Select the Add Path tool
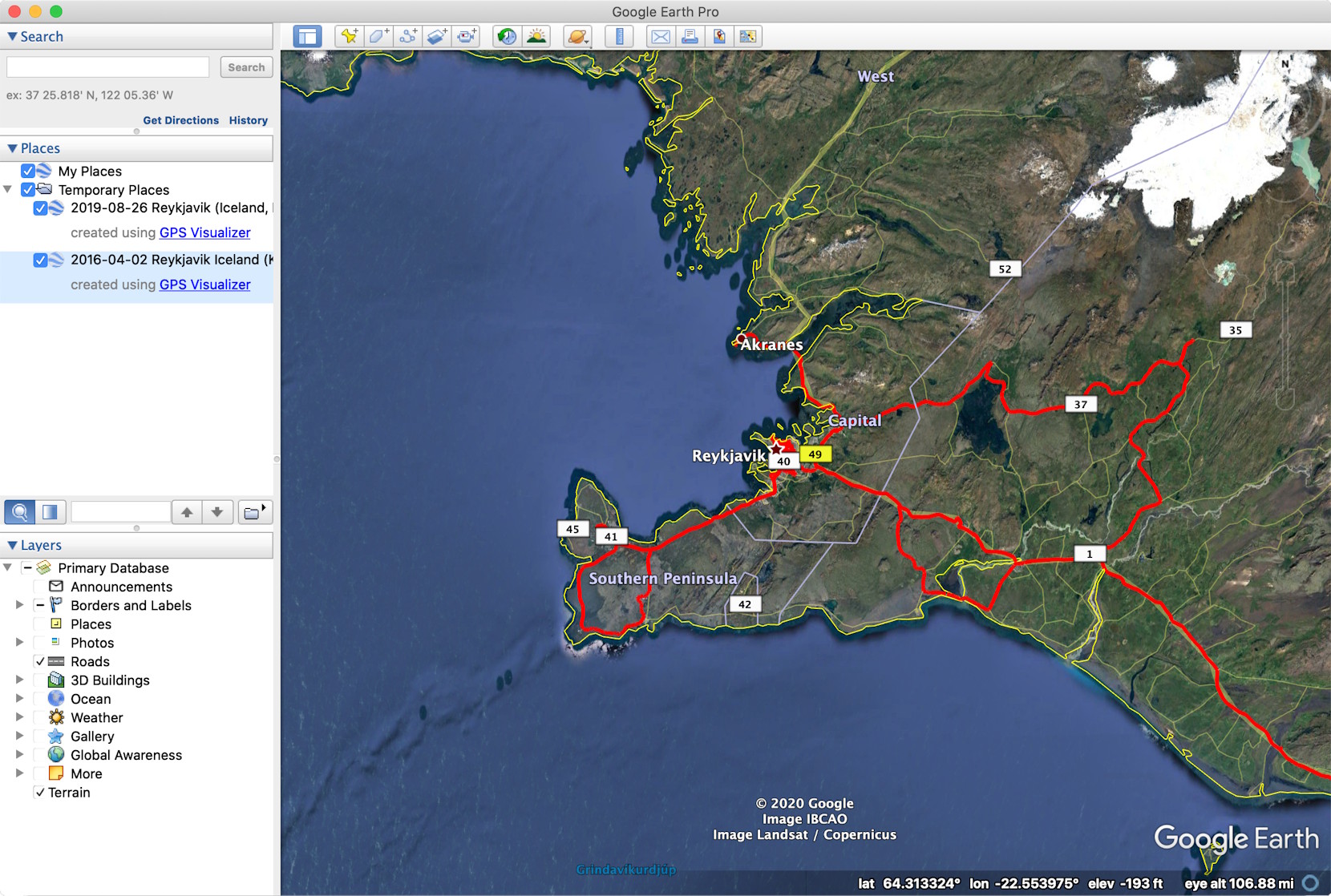 coord(408,36)
